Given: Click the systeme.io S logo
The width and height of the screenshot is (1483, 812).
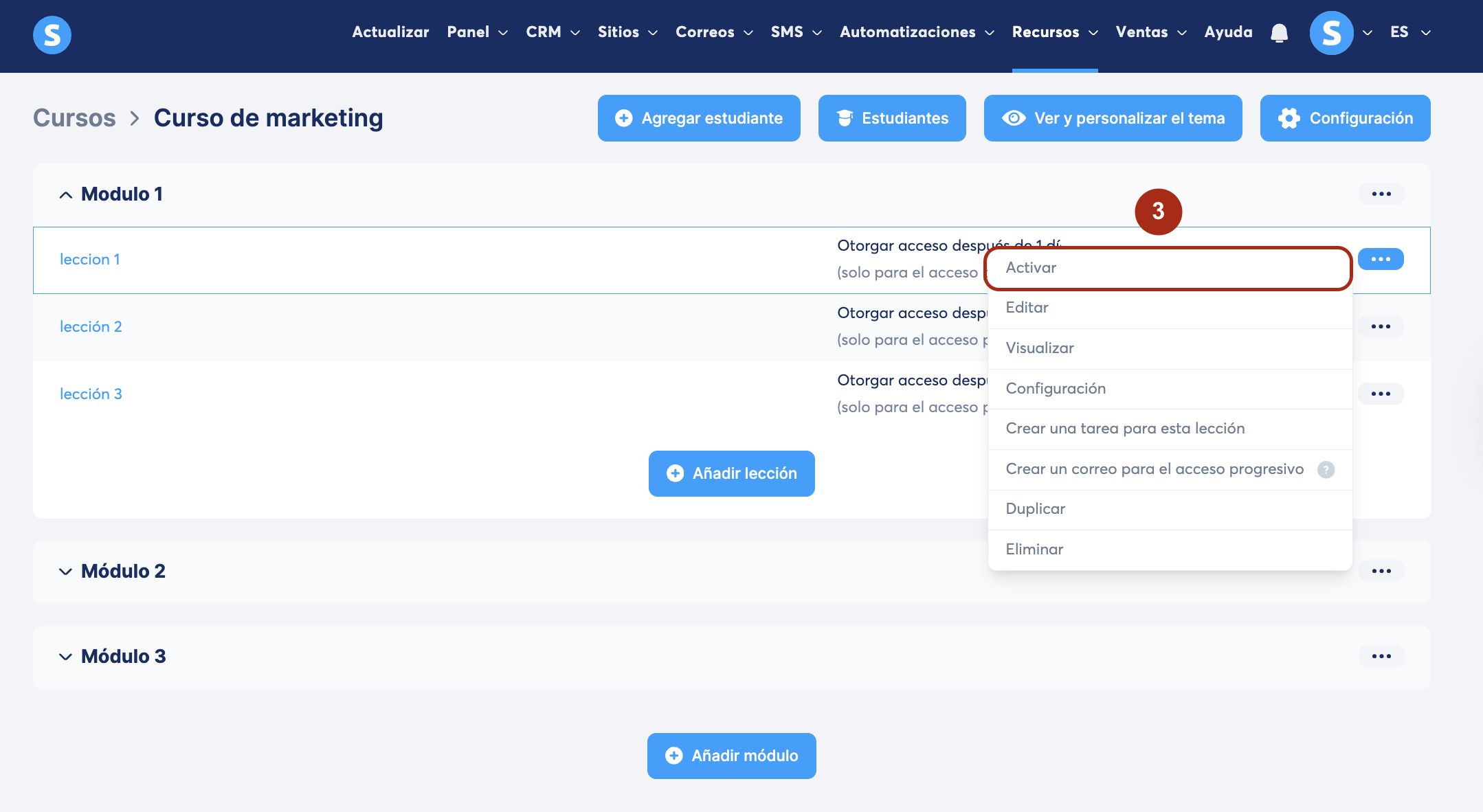Looking at the screenshot, I should point(52,34).
